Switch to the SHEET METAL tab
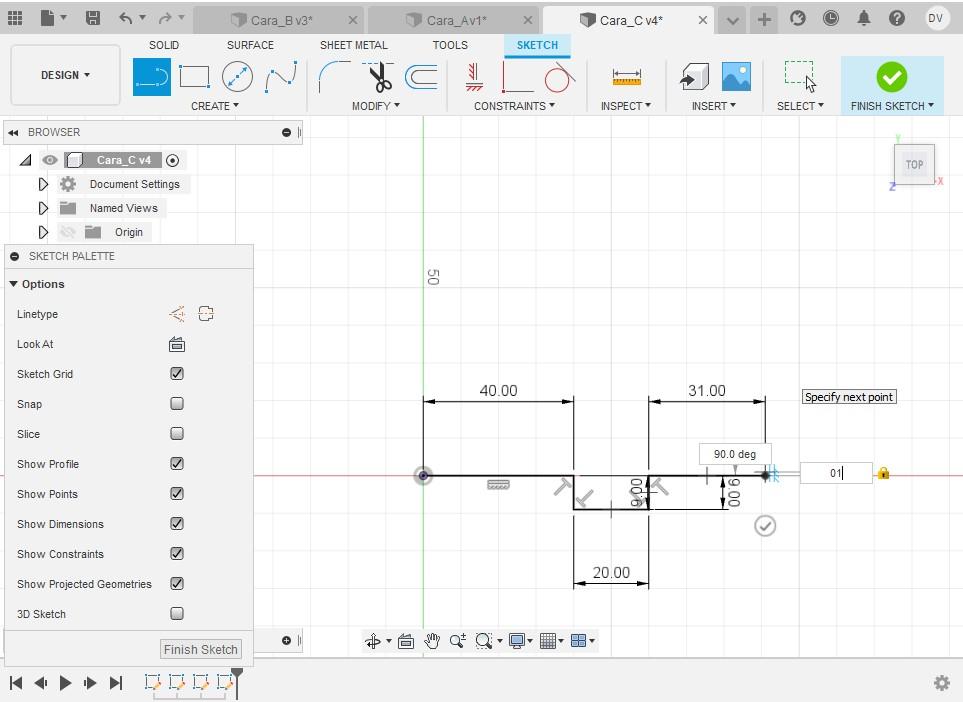Screen dimensions: 963x702 [x=354, y=45]
